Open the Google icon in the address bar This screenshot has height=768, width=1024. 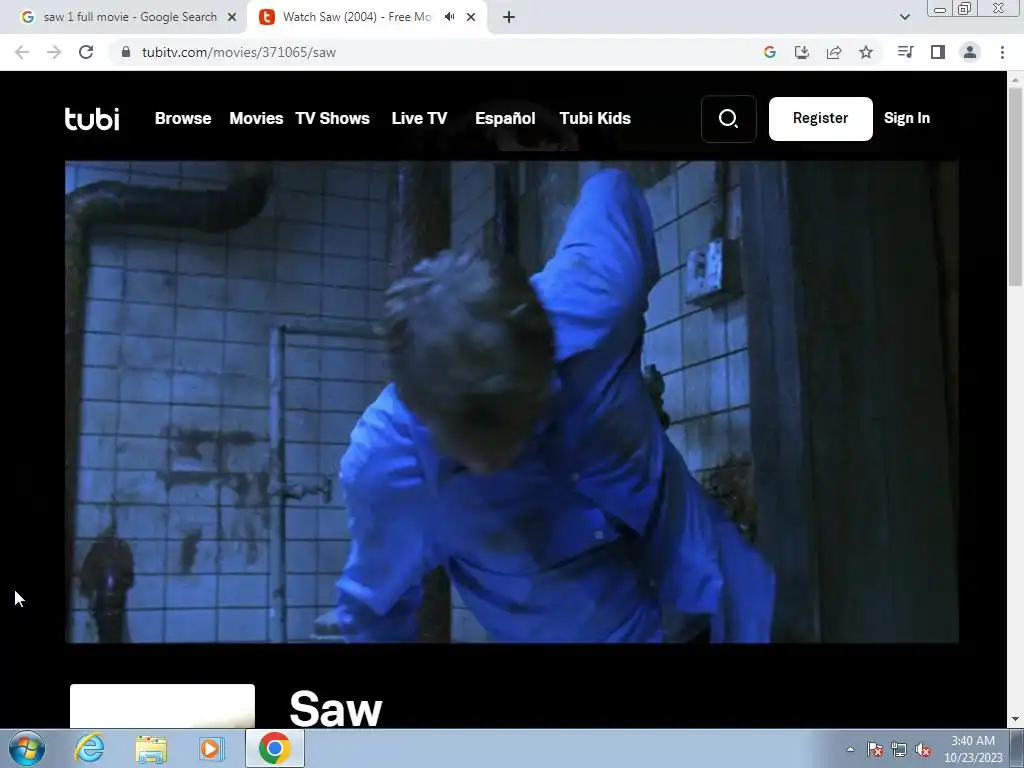770,52
